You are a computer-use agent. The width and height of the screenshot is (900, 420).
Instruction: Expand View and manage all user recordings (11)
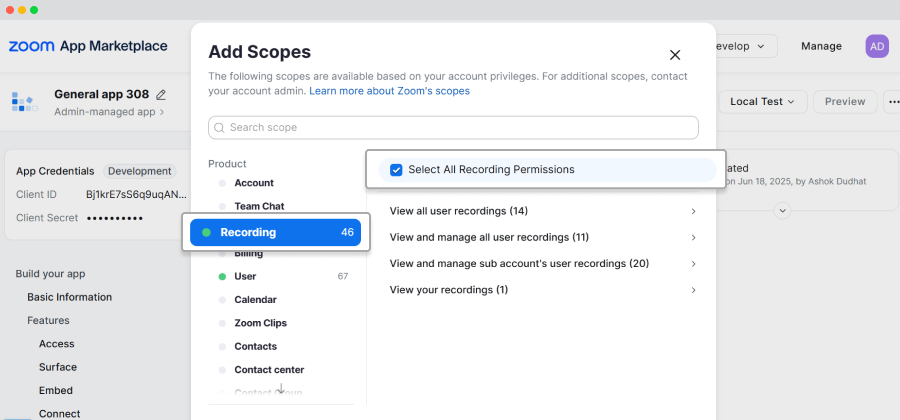tap(541, 238)
